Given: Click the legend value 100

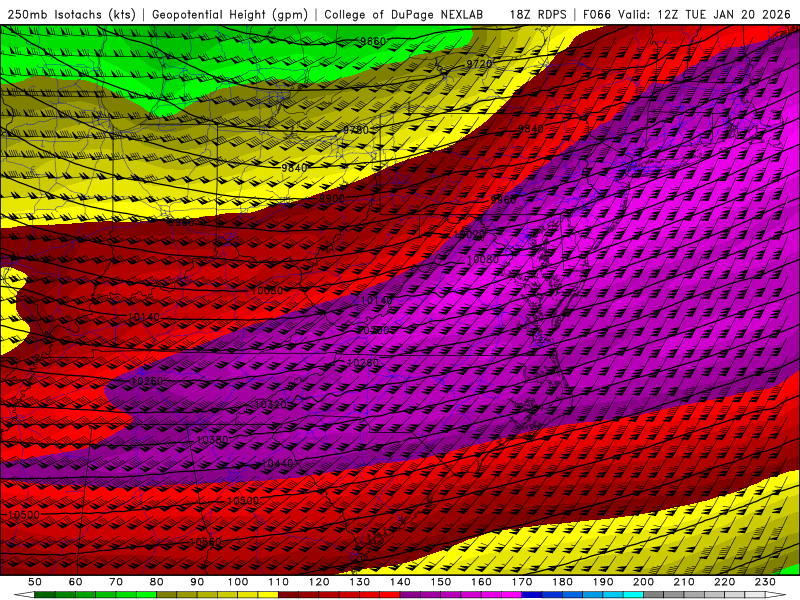Looking at the screenshot, I should (238, 582).
